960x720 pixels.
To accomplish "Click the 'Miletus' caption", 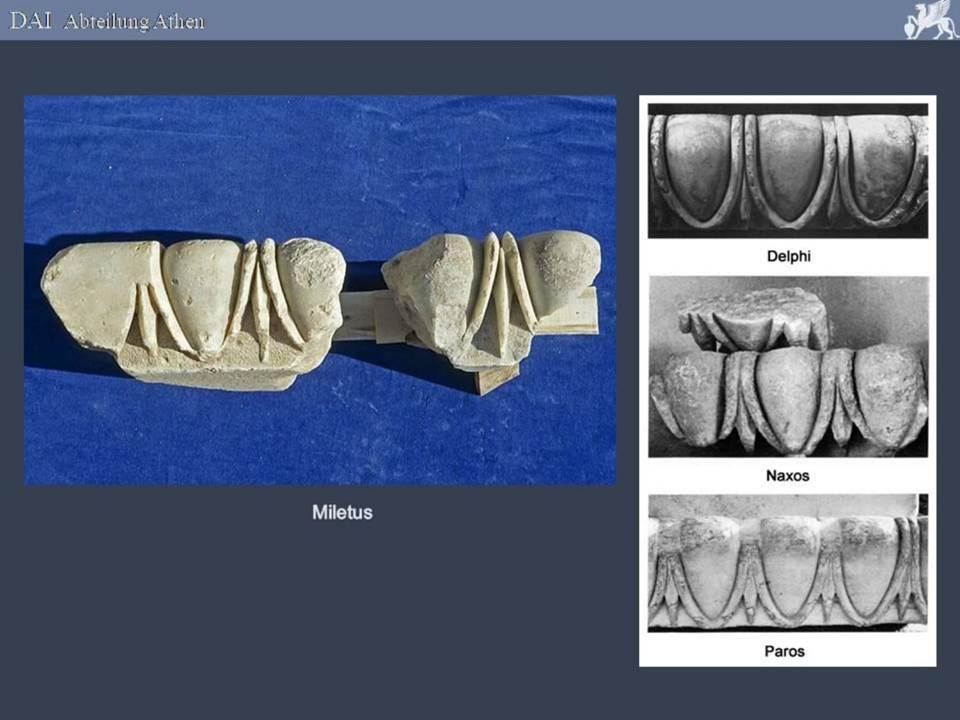I will coord(342,512).
